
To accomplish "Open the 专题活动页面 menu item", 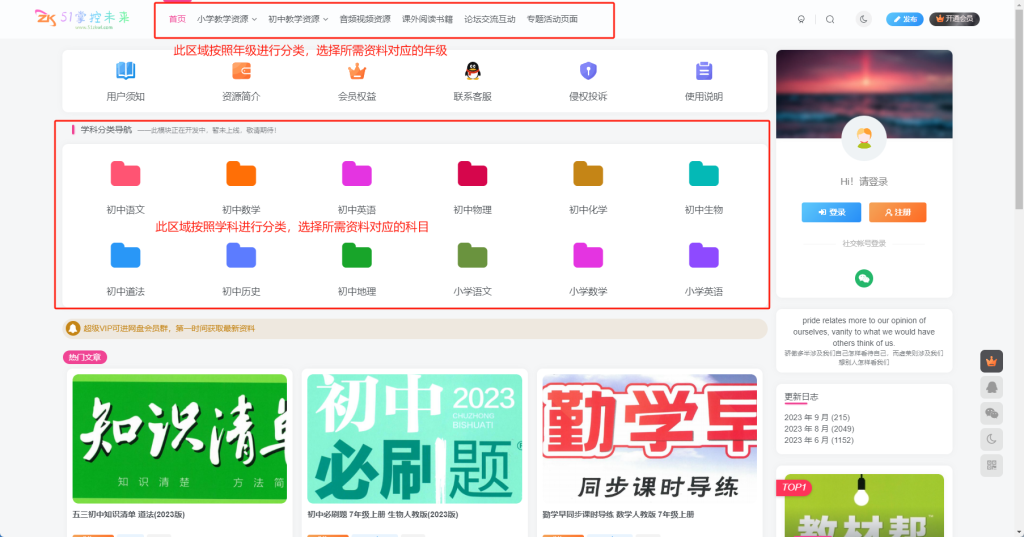I will click(x=552, y=19).
